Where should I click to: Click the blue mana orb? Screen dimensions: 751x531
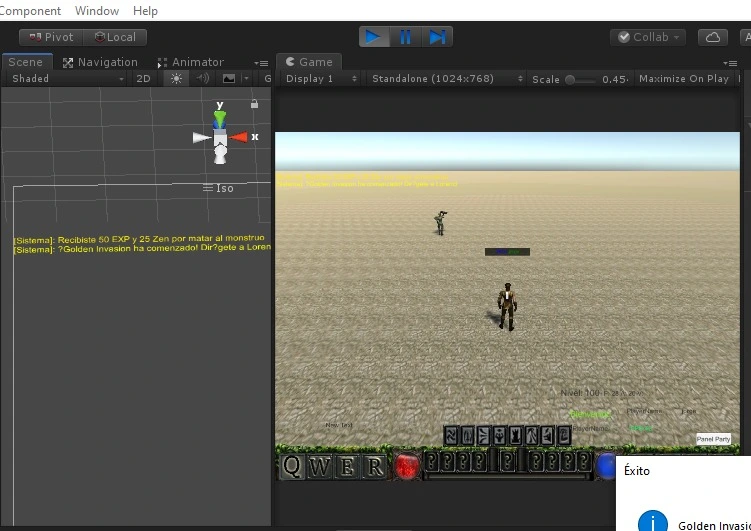pos(606,466)
